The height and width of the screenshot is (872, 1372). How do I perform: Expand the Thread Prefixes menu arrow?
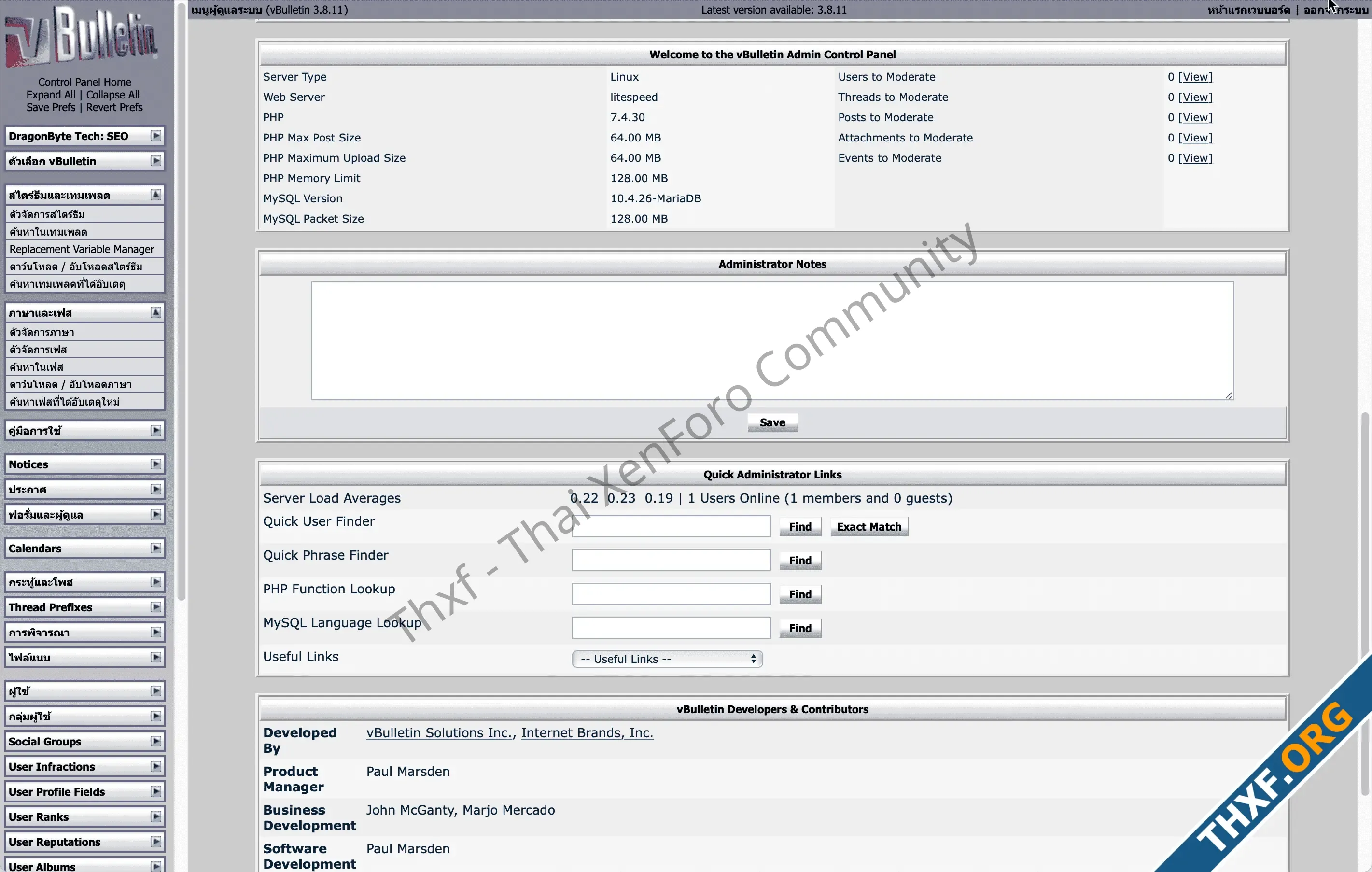[x=155, y=607]
